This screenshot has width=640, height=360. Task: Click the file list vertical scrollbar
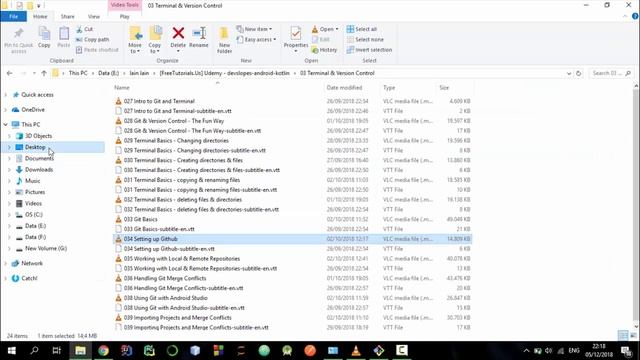[636, 204]
